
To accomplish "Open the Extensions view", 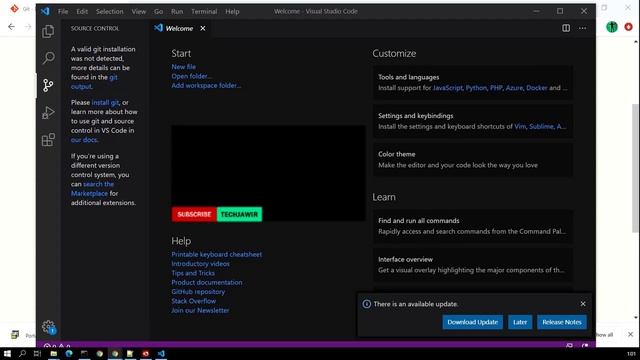I will pos(48,140).
